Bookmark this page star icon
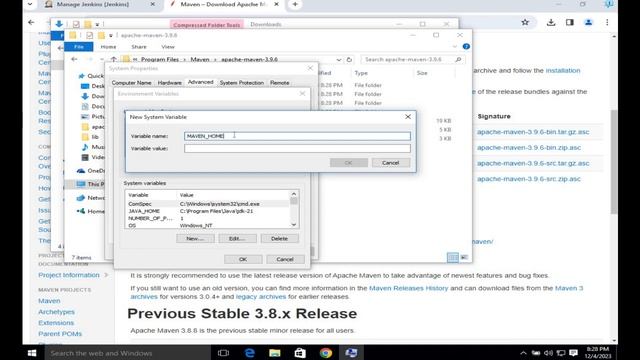This screenshot has width=640, height=360. 525,22
